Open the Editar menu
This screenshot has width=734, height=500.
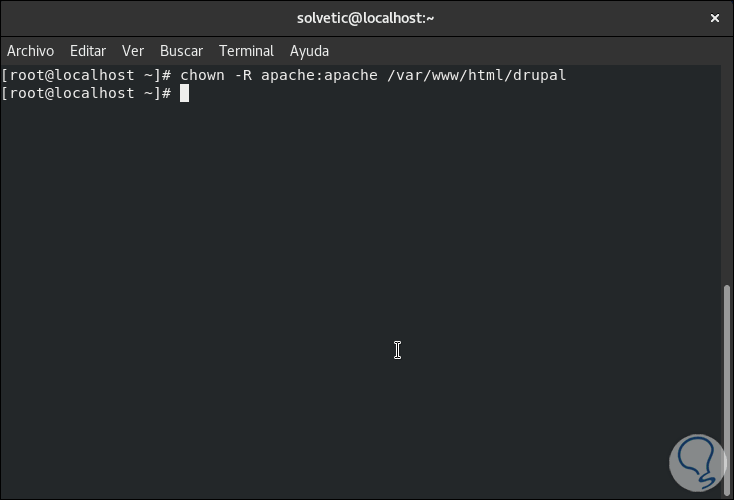coord(88,51)
